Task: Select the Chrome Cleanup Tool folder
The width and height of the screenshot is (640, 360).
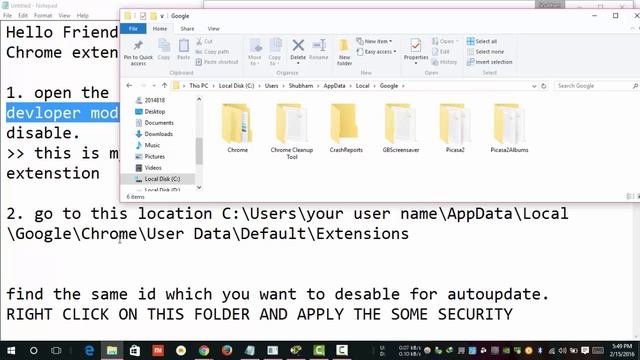Action: point(292,131)
